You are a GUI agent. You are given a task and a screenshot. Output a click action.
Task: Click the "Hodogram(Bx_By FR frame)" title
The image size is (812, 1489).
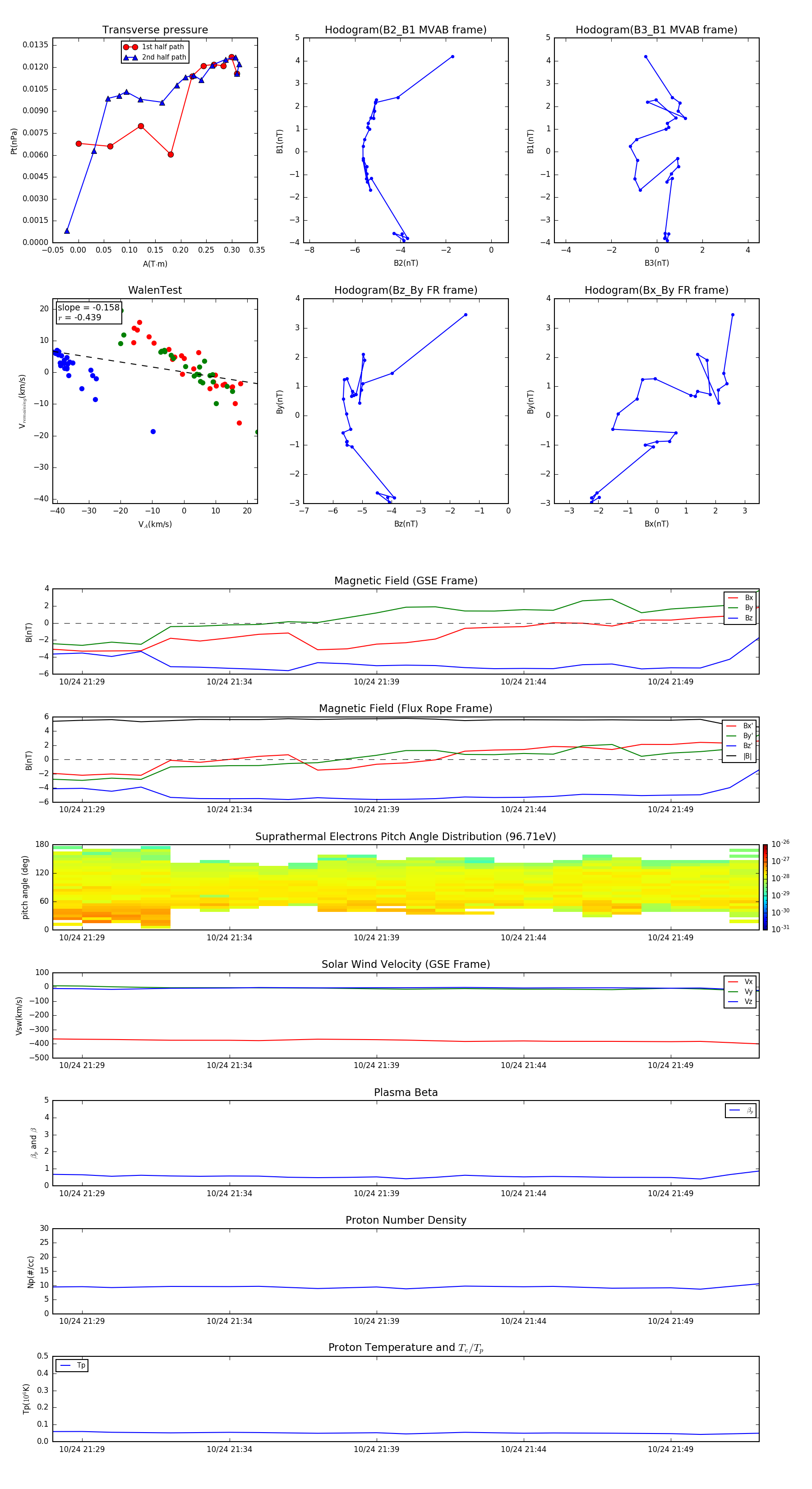click(656, 290)
